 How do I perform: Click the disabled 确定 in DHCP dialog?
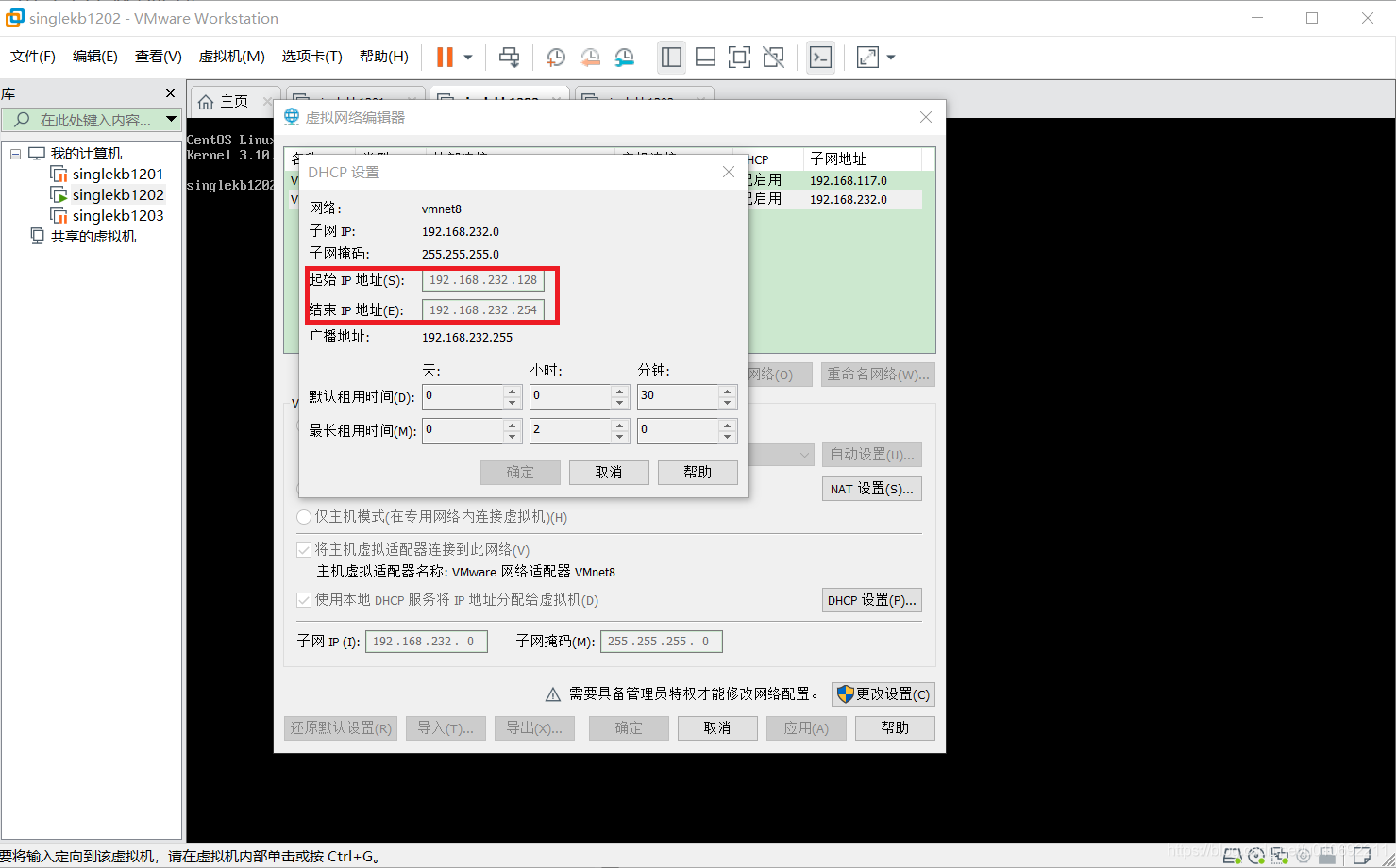click(520, 473)
